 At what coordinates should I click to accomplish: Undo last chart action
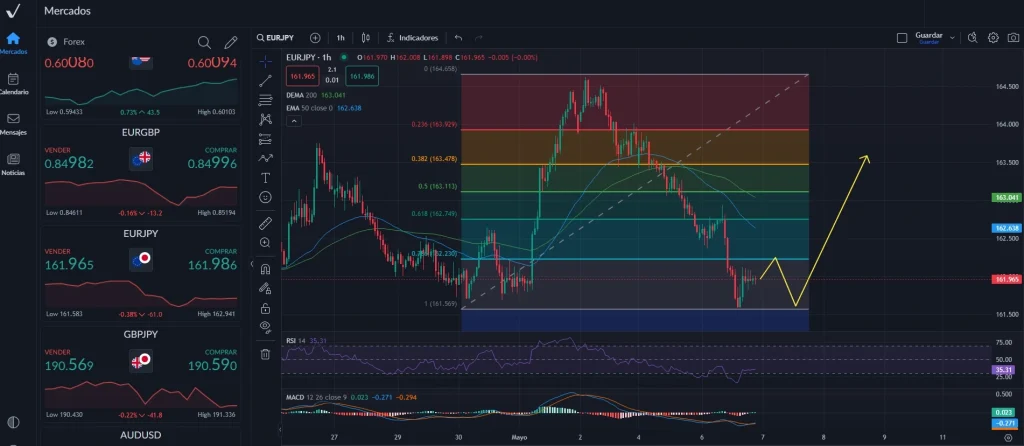pos(458,38)
